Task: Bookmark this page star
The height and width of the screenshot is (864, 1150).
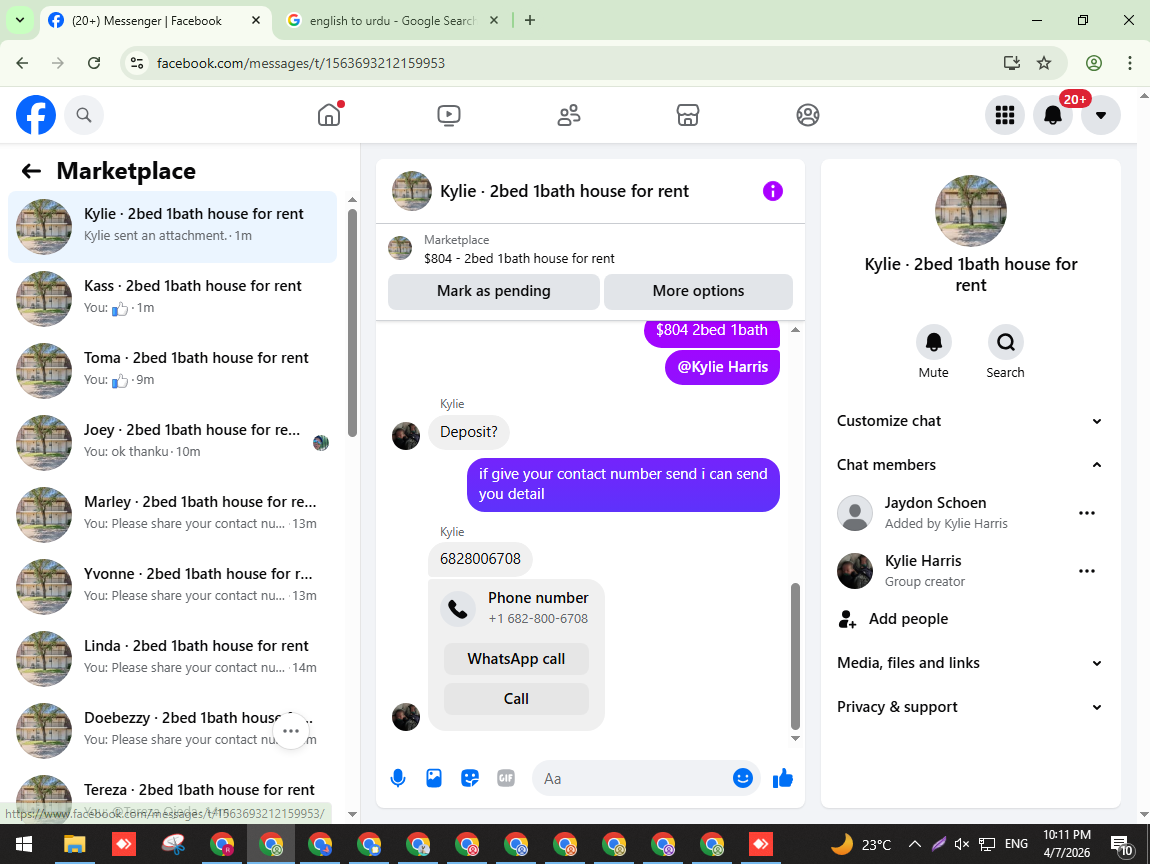Action: pyautogui.click(x=1044, y=63)
